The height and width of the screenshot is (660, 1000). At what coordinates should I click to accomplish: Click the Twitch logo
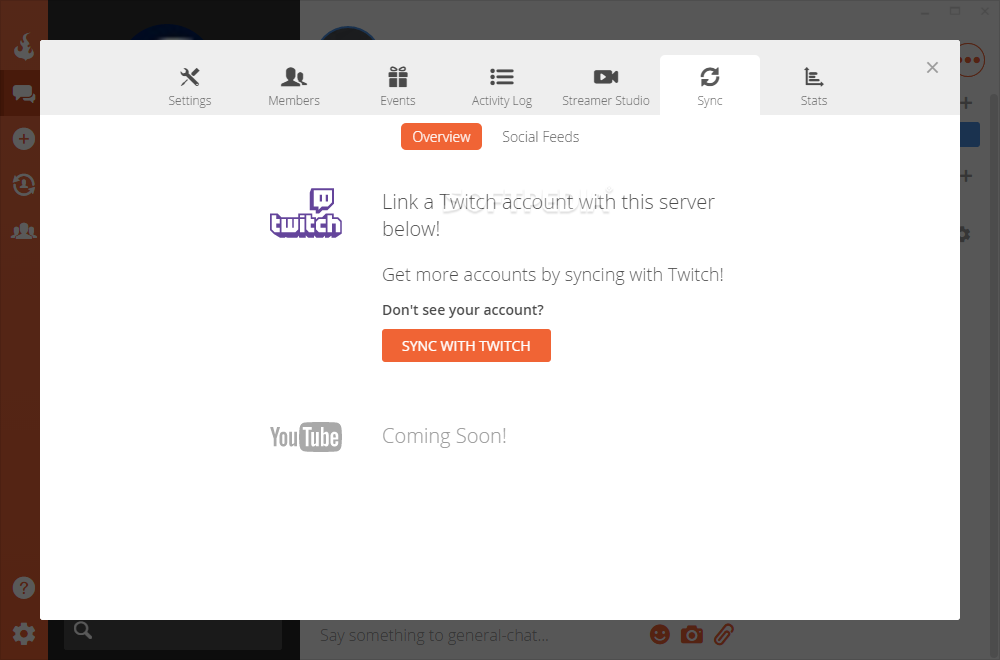tap(306, 212)
